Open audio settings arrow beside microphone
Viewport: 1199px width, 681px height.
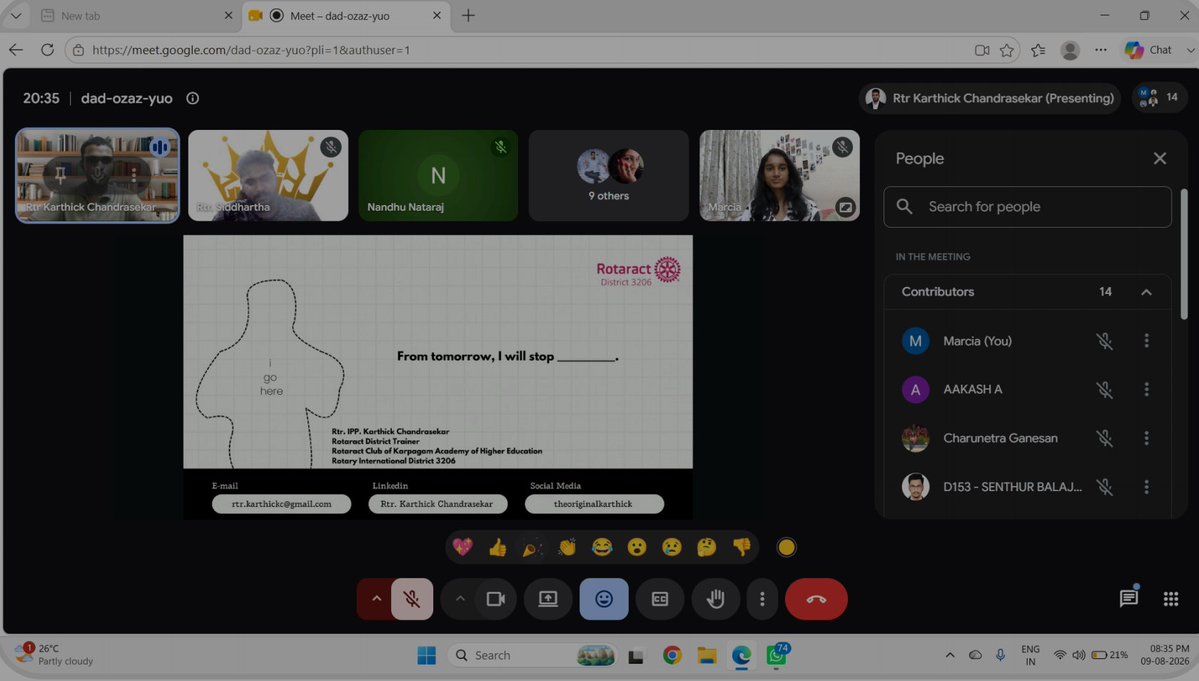(375, 599)
